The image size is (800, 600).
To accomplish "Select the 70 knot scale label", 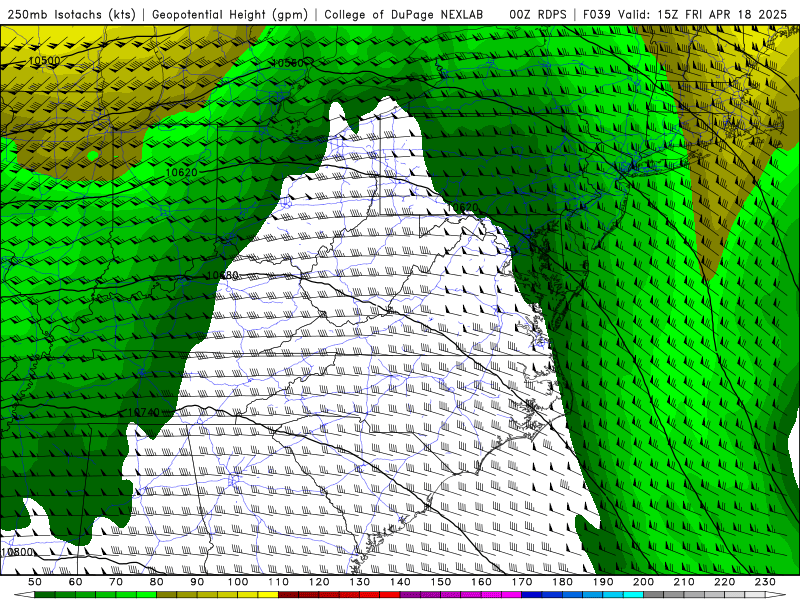I will point(116,582).
